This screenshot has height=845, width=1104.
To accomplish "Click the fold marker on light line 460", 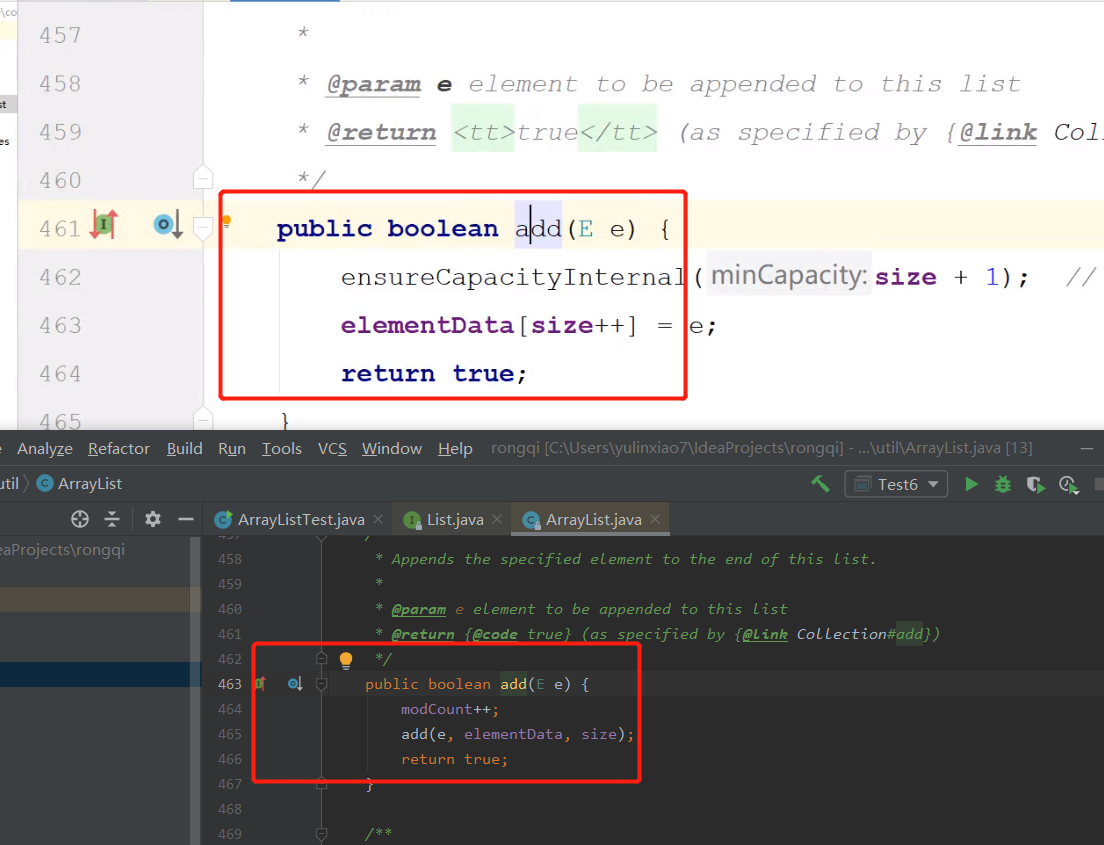I will point(203,177).
